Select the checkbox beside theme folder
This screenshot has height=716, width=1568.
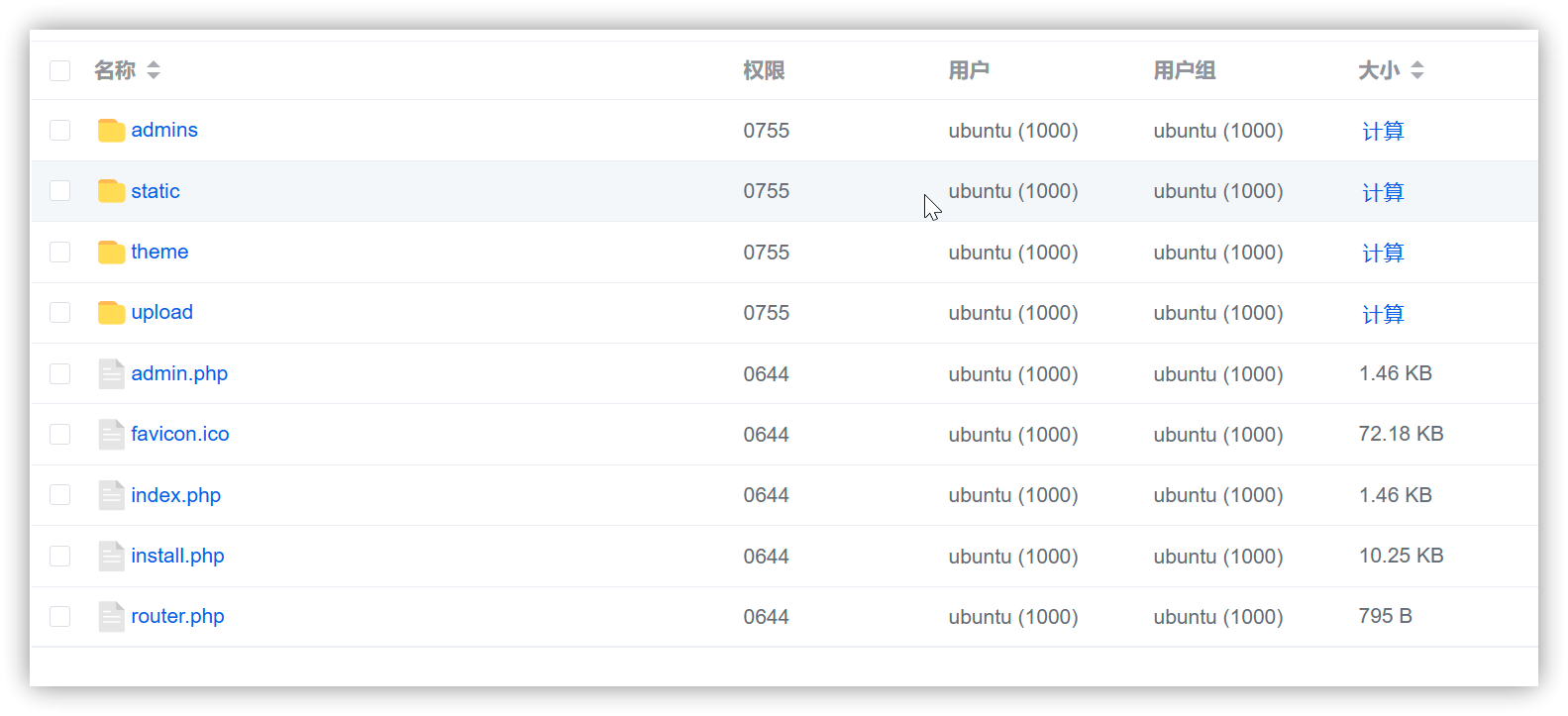click(60, 252)
